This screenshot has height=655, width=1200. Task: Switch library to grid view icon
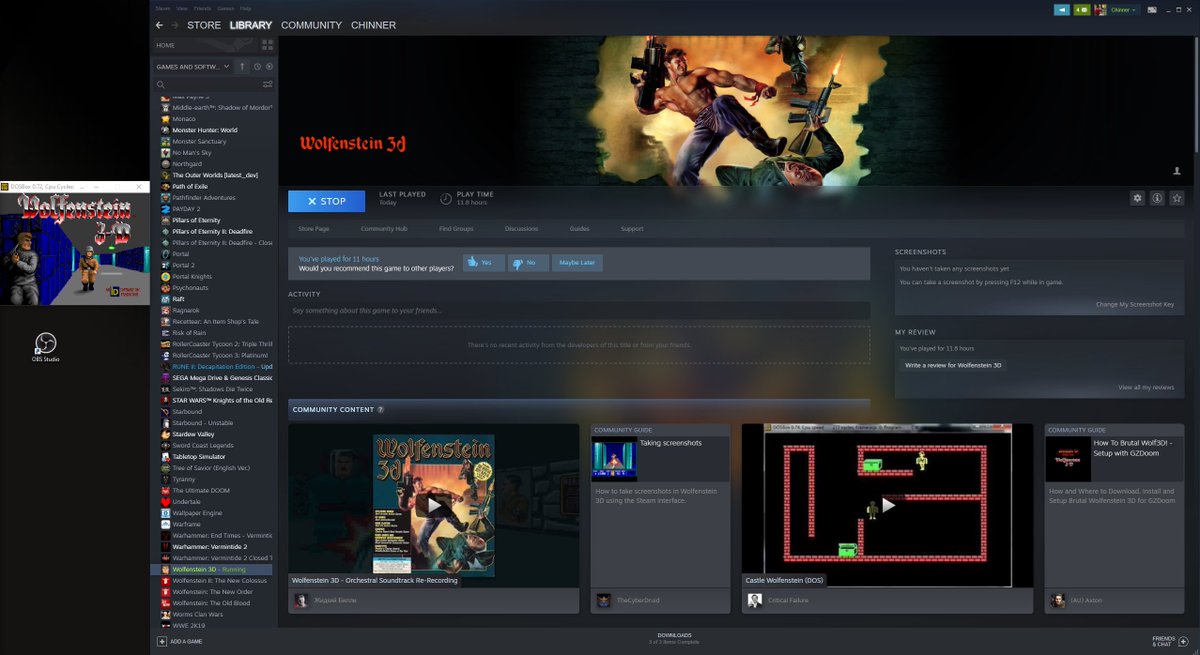coord(267,45)
